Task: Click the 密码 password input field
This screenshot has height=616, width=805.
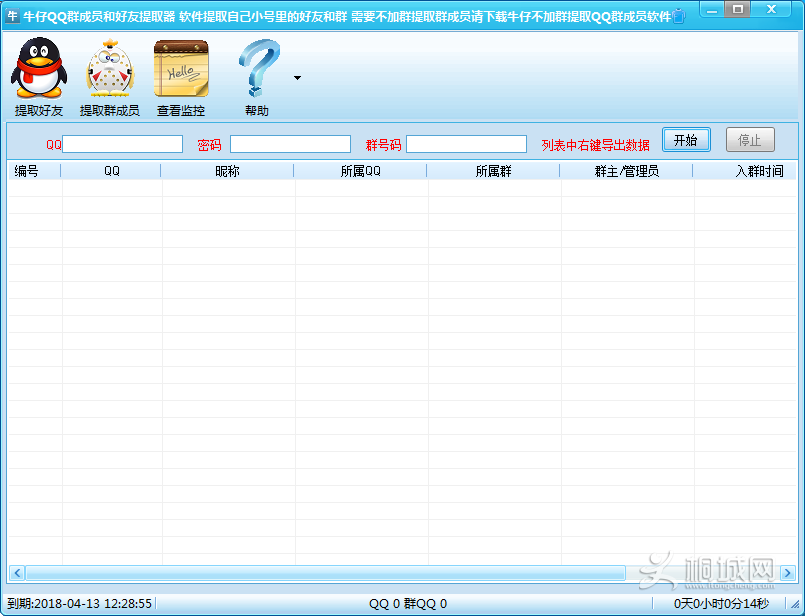Action: (290, 144)
